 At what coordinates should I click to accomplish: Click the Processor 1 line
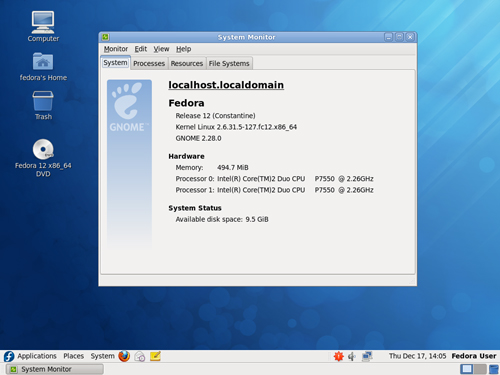click(274, 190)
